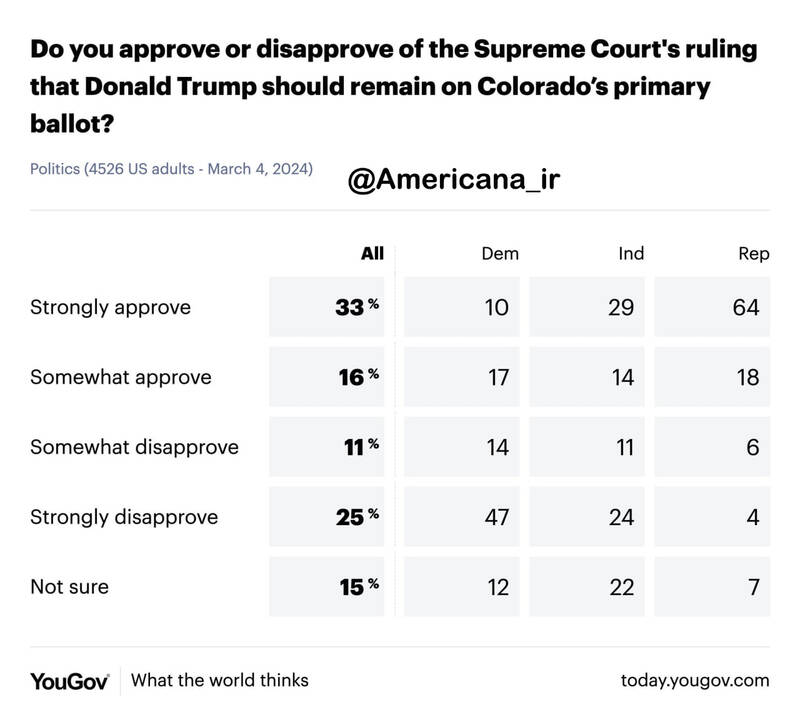This screenshot has height=727, width=800.
Task: Click the What the world thinks tagline
Action: 220,681
